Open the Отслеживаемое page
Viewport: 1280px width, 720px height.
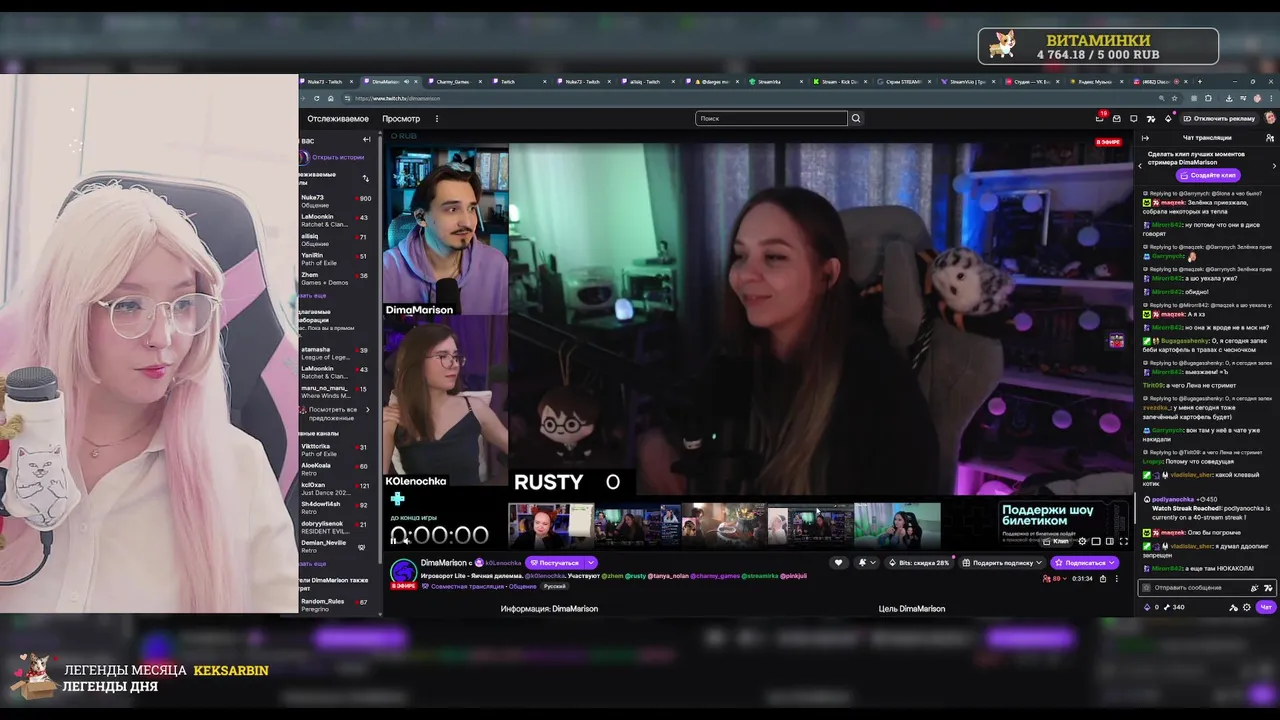338,118
